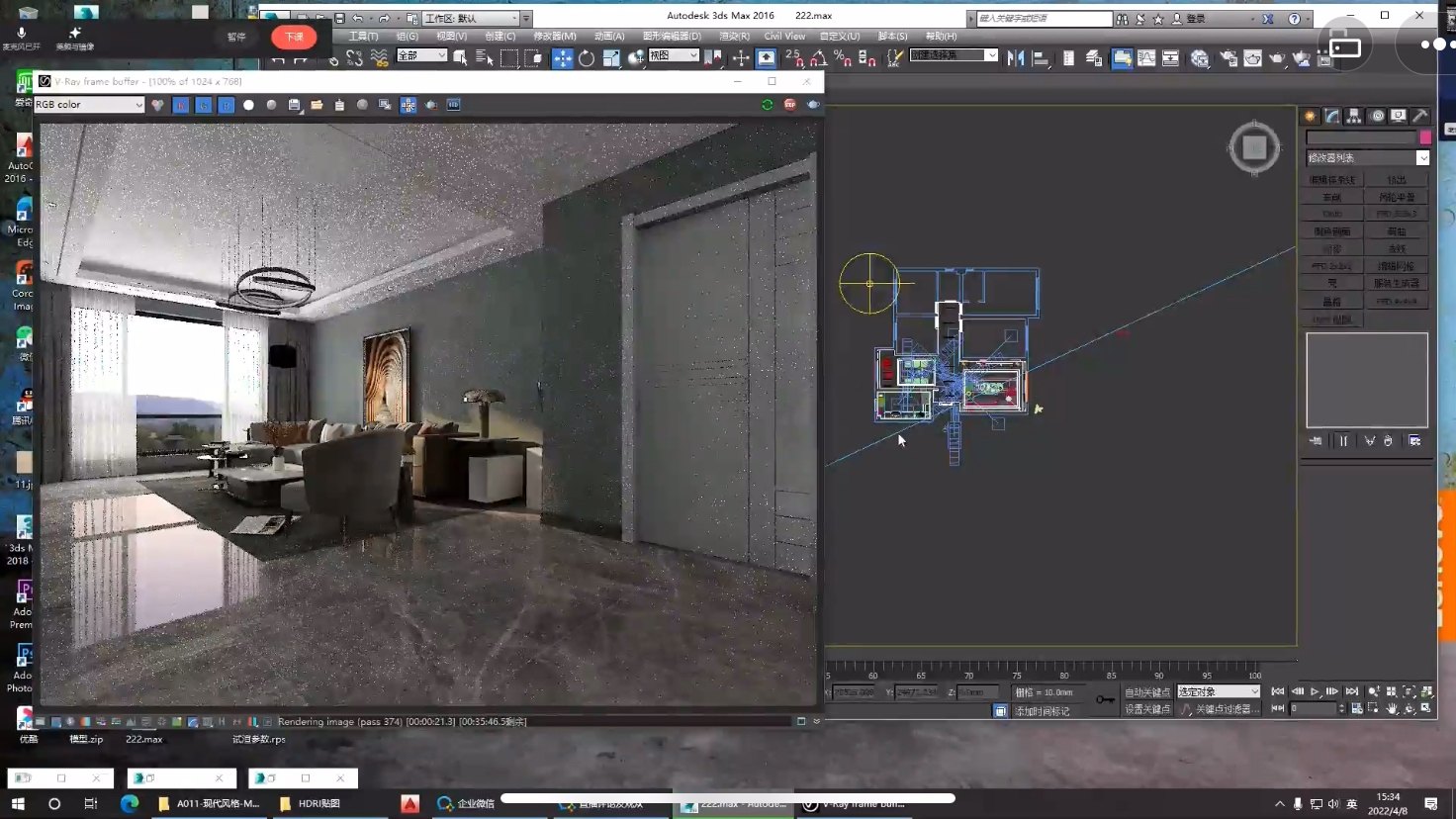Click the 登录 sign in button
The image size is (1456, 819).
1196,19
